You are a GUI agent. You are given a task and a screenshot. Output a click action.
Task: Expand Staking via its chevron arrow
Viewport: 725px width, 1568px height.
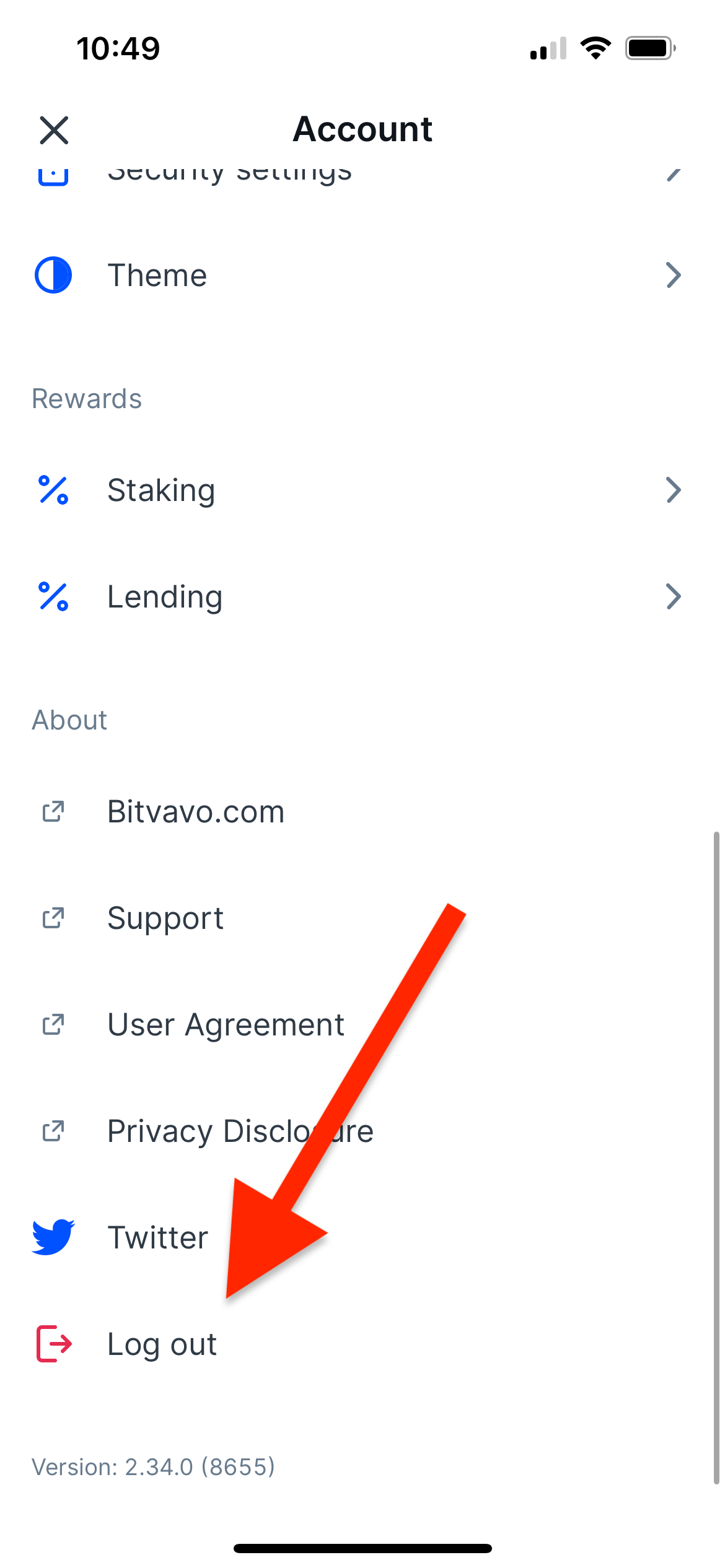tap(674, 490)
